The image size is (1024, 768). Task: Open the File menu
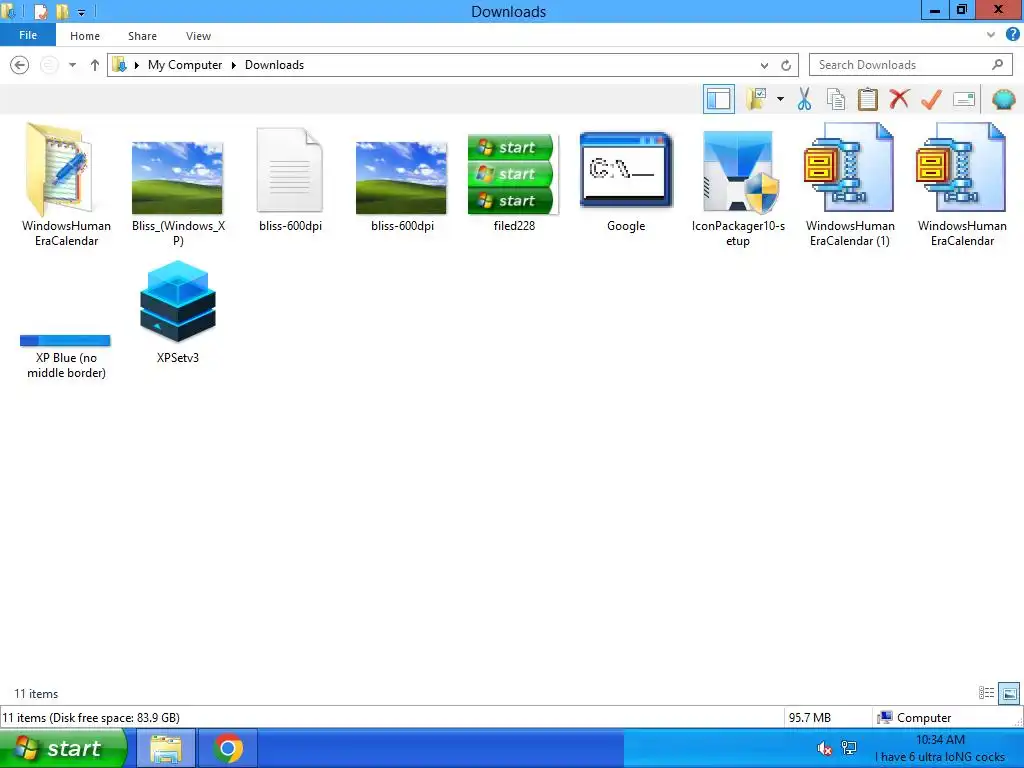[27, 35]
